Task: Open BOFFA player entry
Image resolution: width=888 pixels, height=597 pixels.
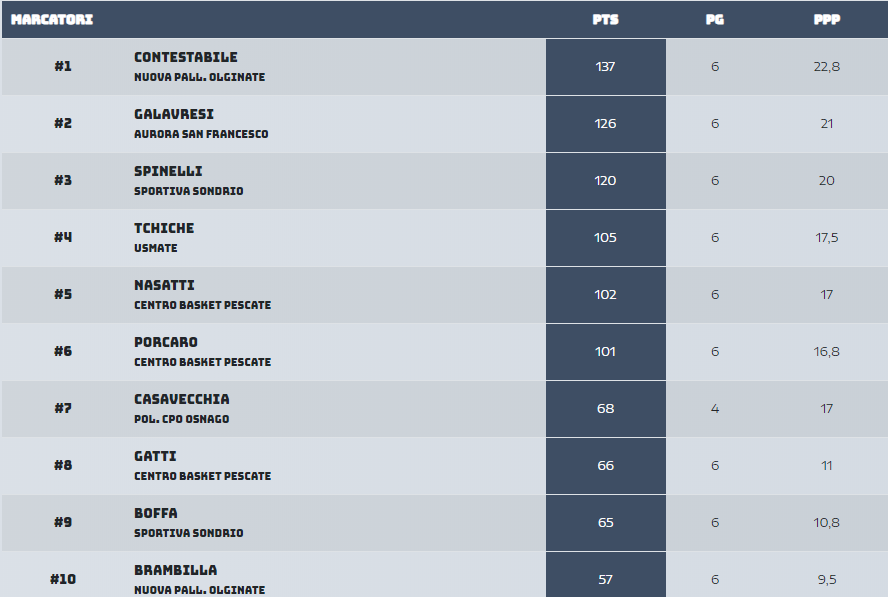Action: [x=156, y=513]
